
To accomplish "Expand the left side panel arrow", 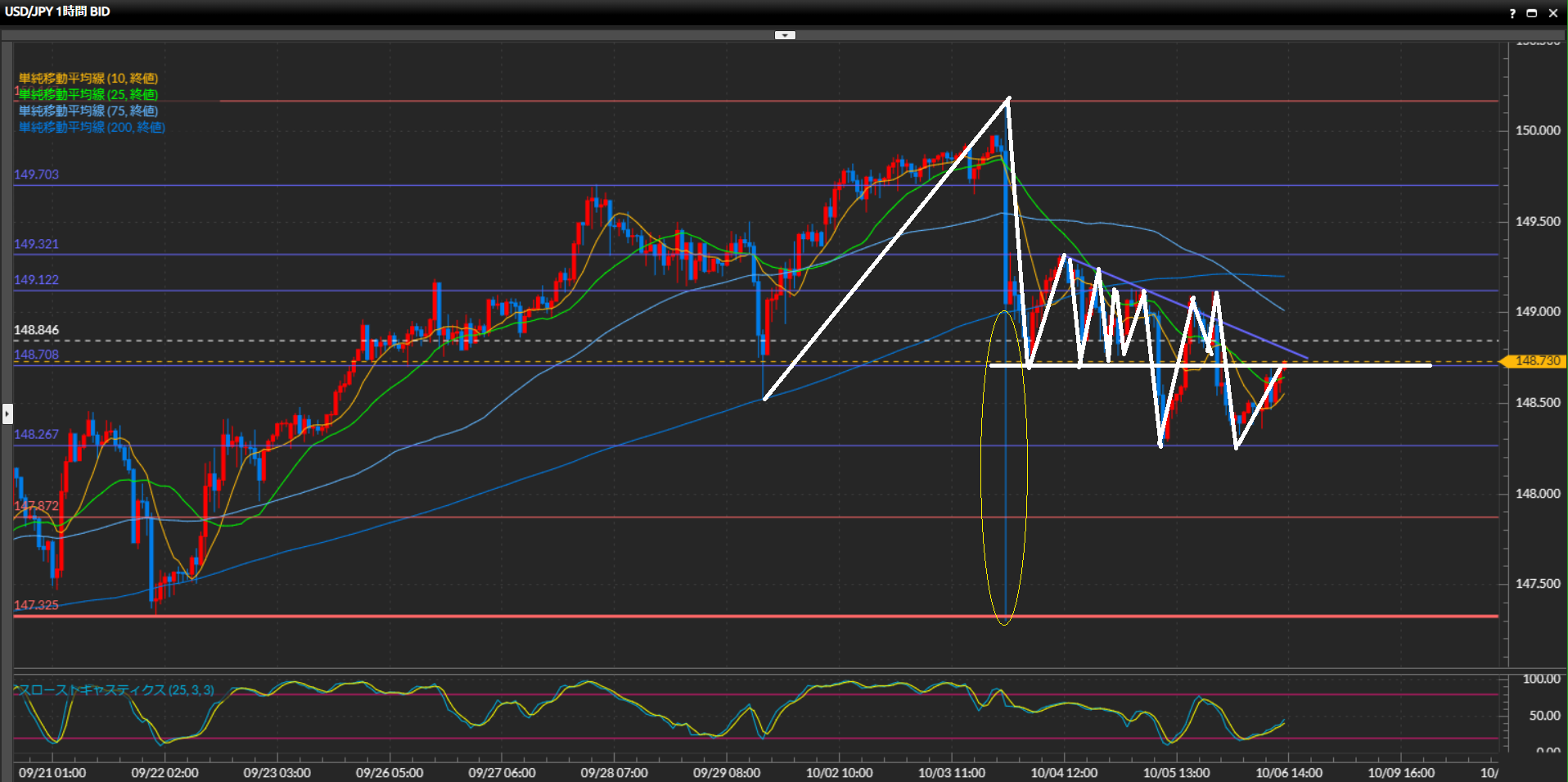I will 7,414.
